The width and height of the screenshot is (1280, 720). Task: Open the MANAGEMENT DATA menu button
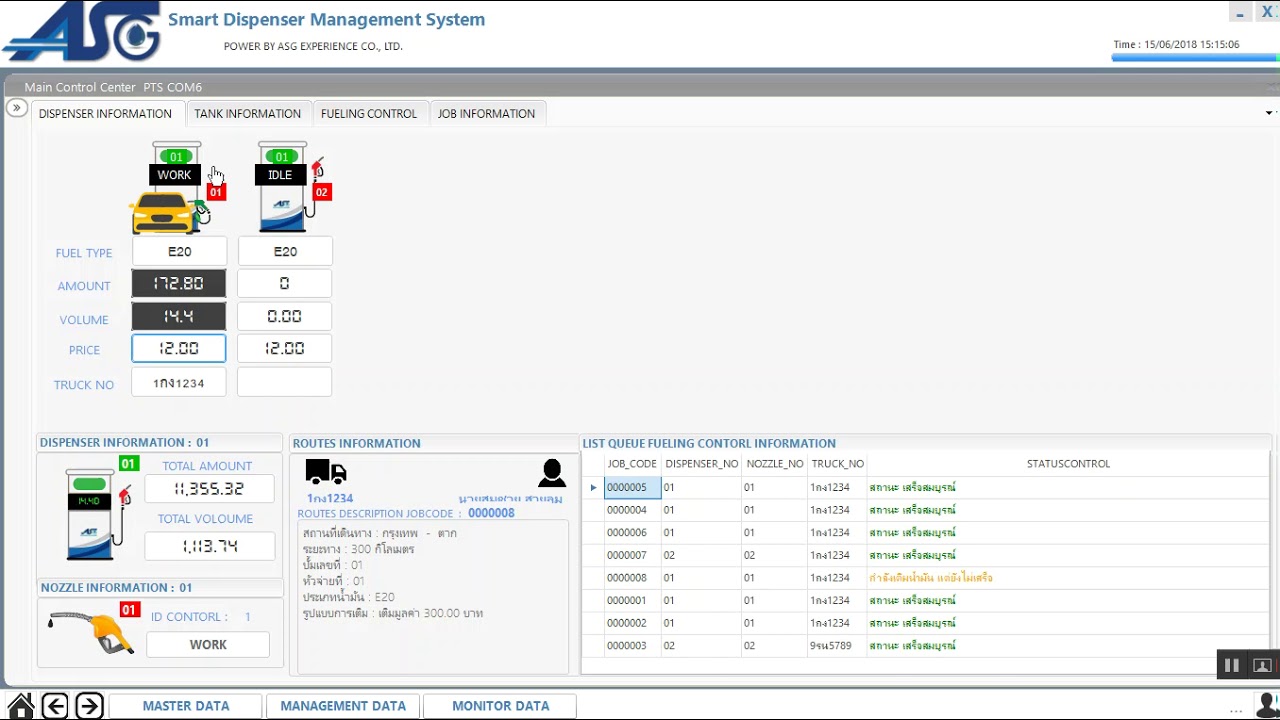coord(343,706)
